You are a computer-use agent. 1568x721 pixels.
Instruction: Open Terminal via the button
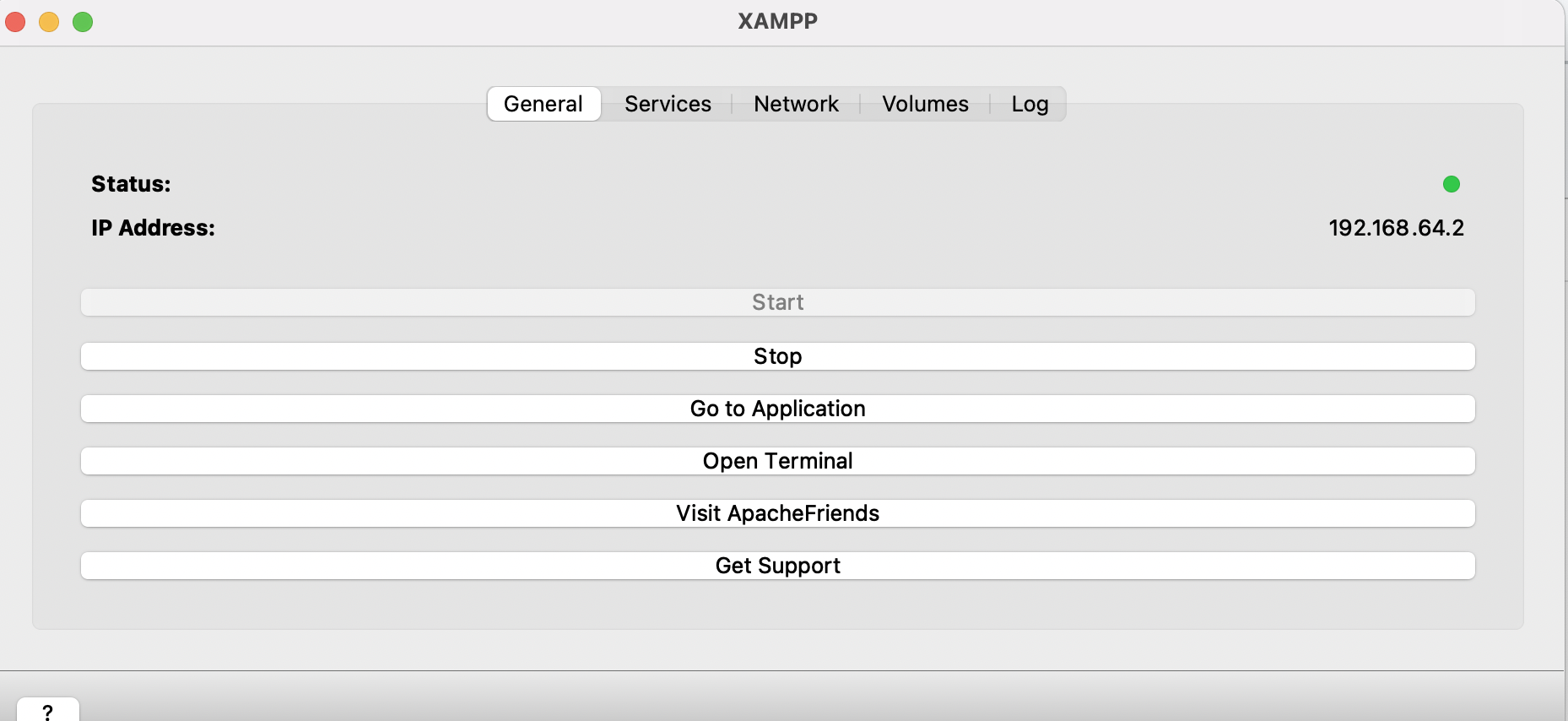tap(778, 461)
